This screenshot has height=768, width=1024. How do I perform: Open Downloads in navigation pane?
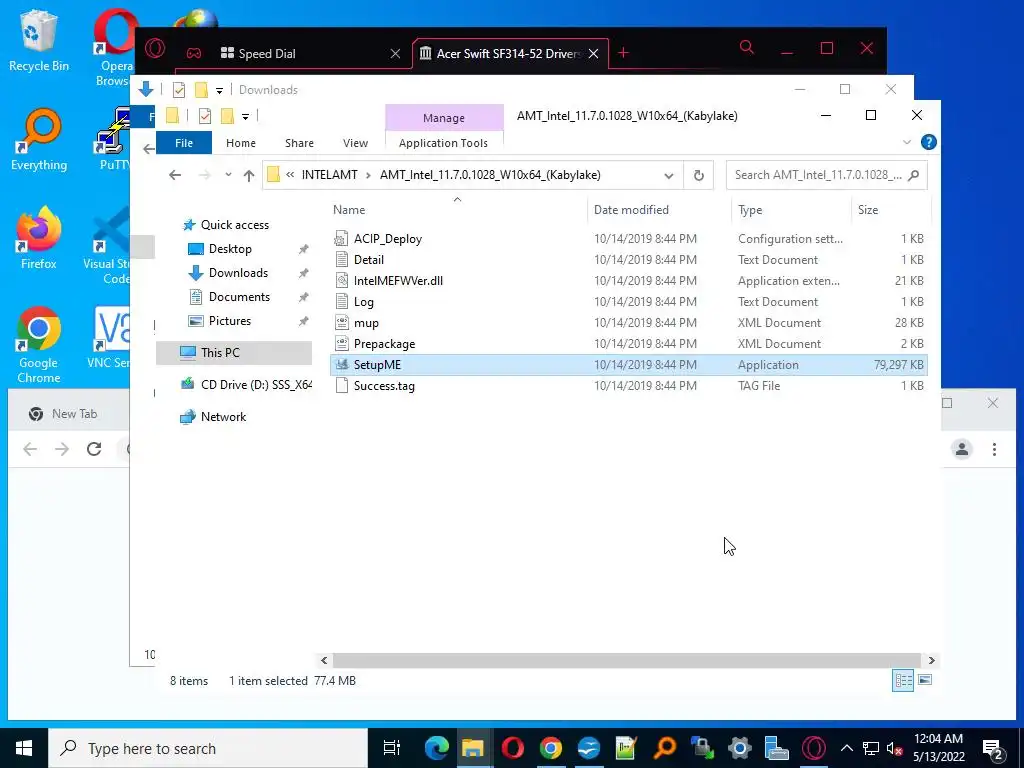coord(238,273)
